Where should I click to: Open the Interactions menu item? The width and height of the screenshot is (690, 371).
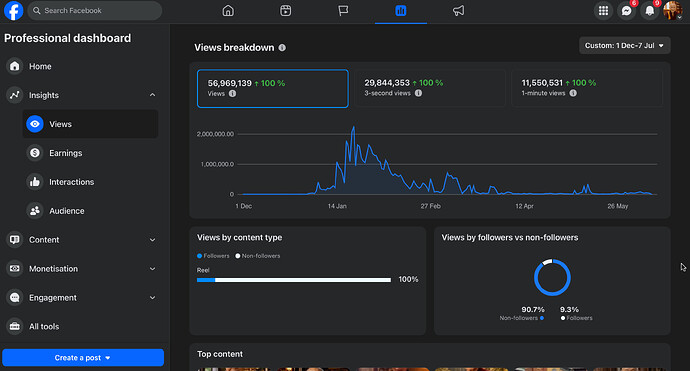click(x=90, y=182)
